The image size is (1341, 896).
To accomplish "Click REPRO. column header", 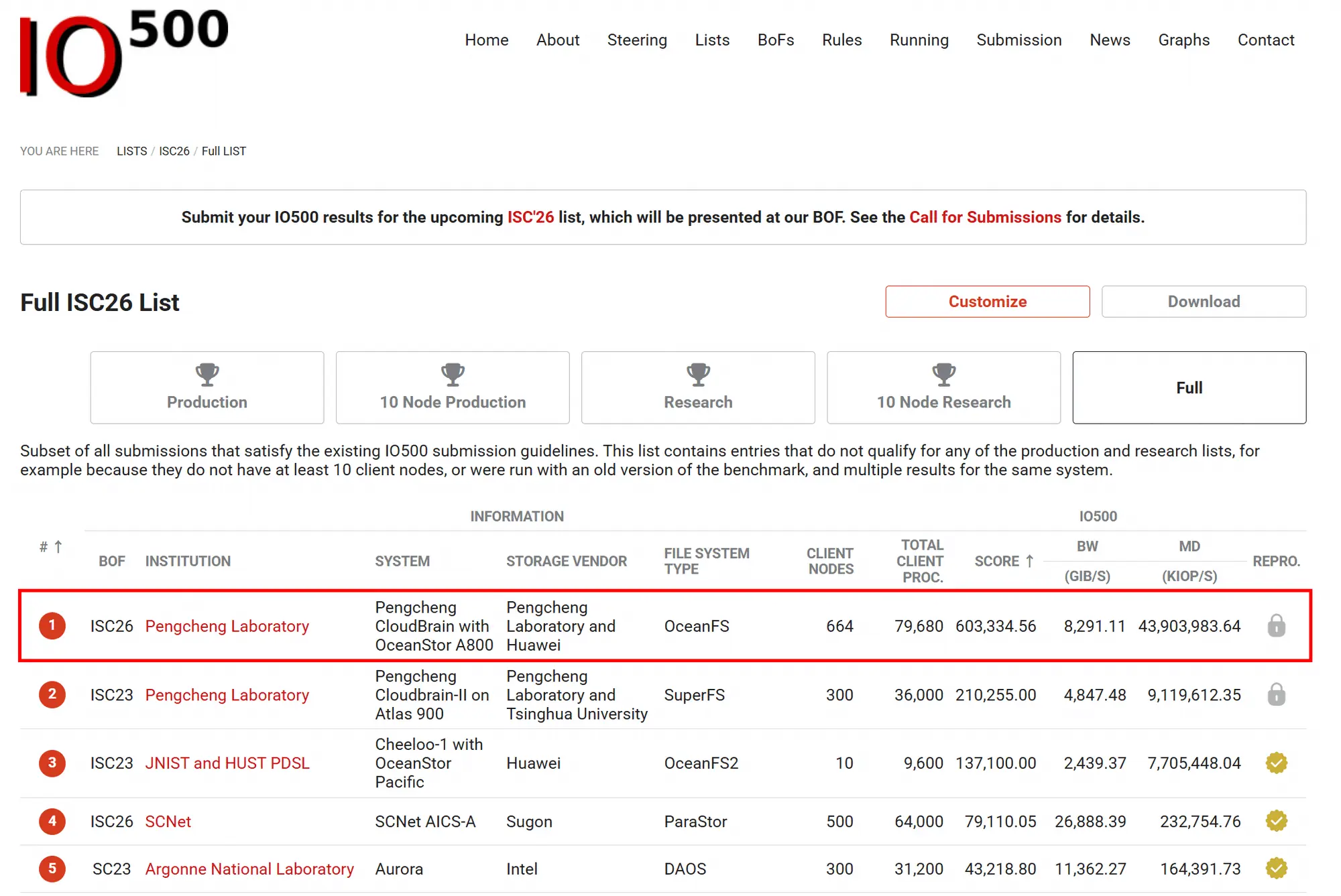I will (x=1276, y=561).
